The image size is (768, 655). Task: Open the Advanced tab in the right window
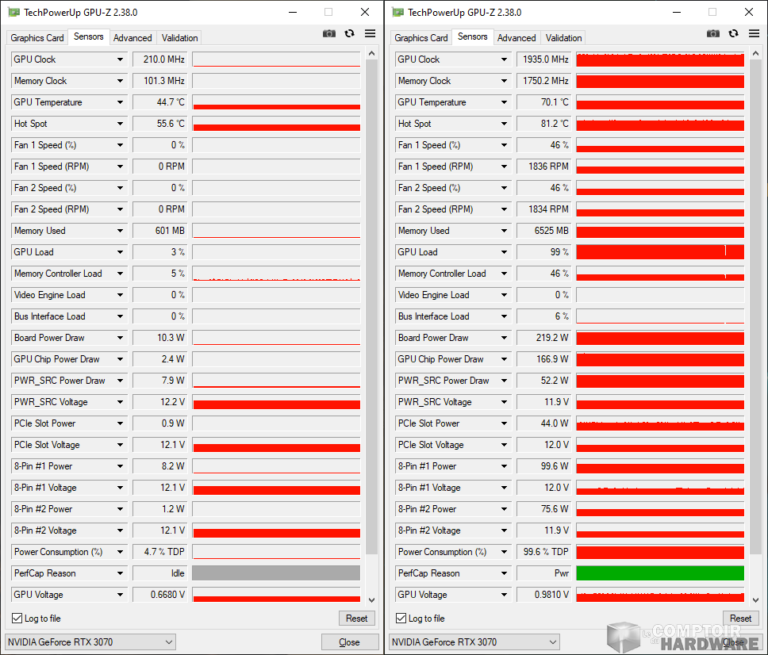(x=516, y=38)
